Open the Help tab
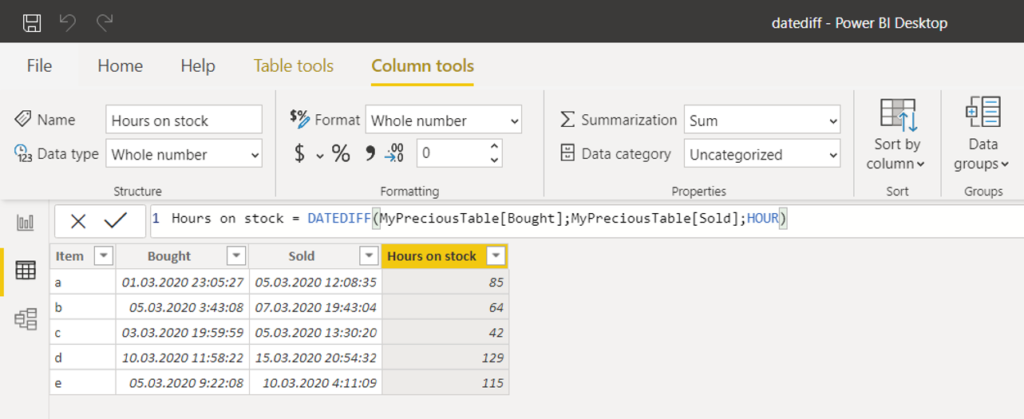The height and width of the screenshot is (419, 1024). coord(198,66)
